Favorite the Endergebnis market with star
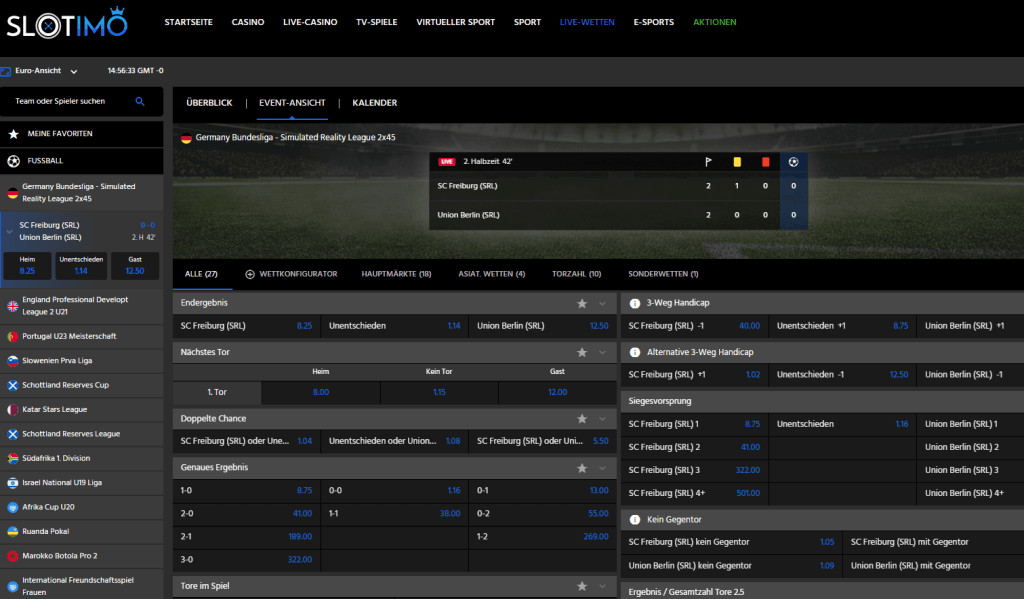 click(x=582, y=303)
